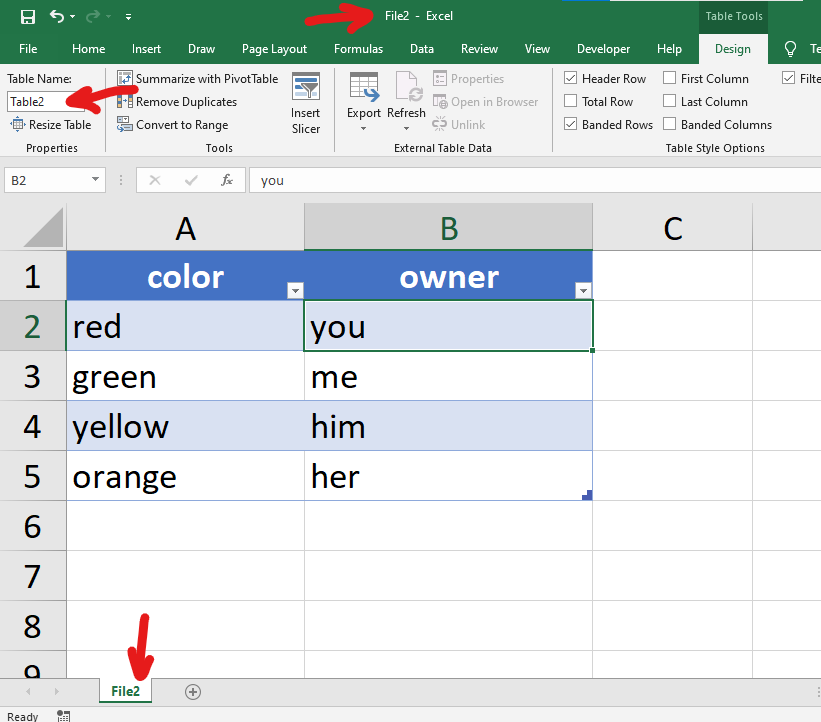Click the Save icon in quick access toolbar
The width and height of the screenshot is (821, 722).
28,17
